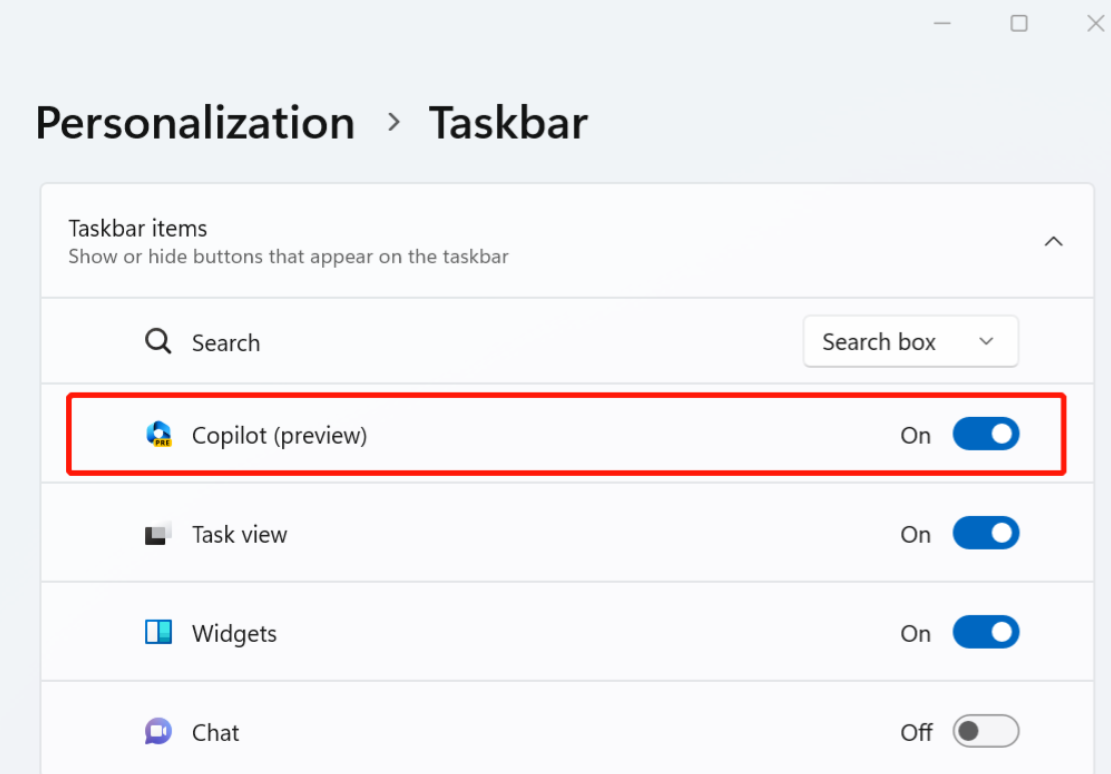
Task: Click the Widgets panel icon
Action: 159,632
